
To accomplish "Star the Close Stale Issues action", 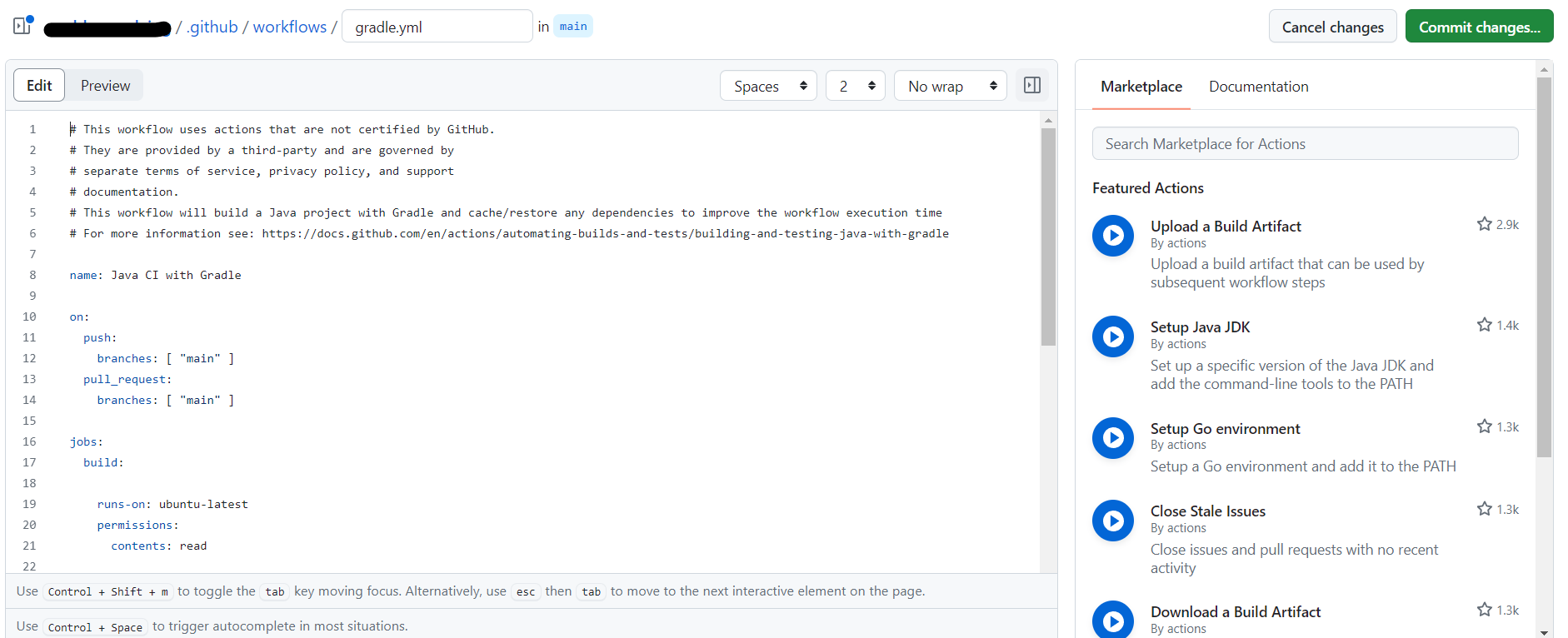I will 1485,509.
